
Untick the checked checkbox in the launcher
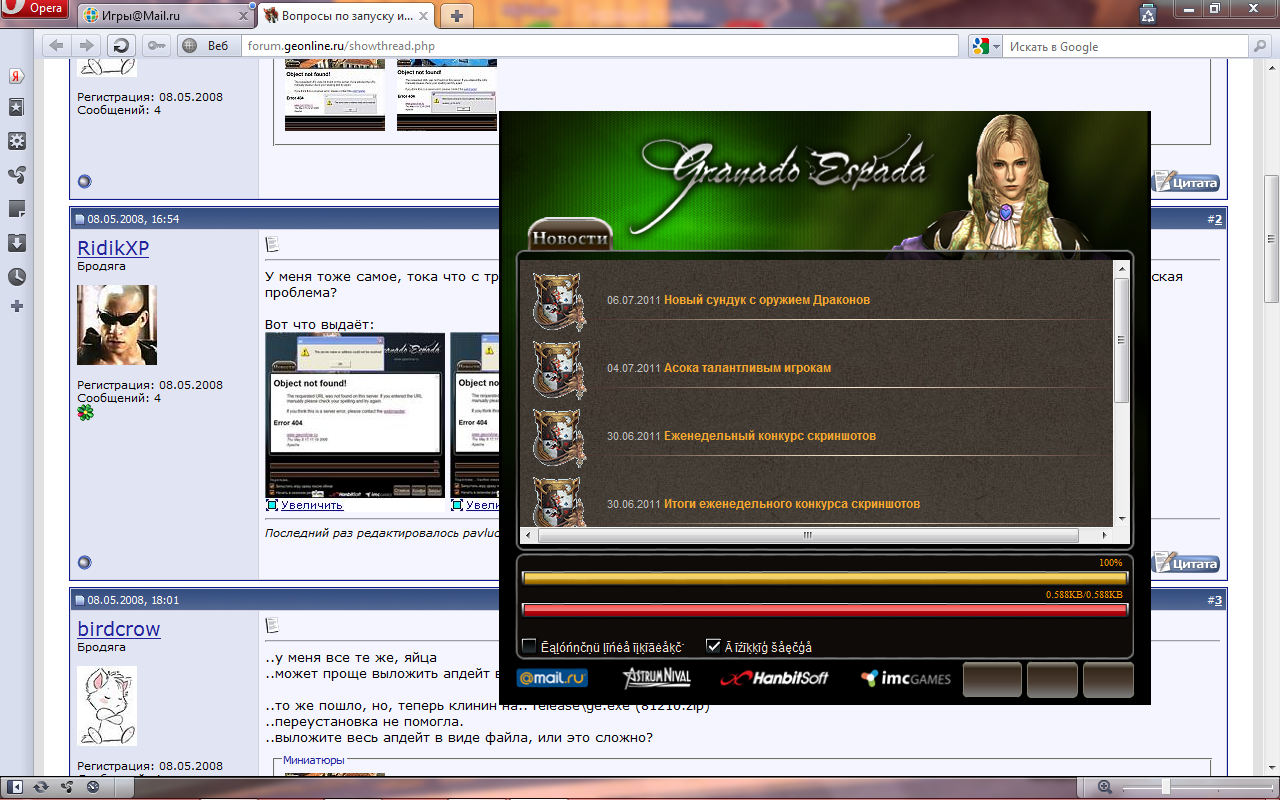tap(713, 646)
